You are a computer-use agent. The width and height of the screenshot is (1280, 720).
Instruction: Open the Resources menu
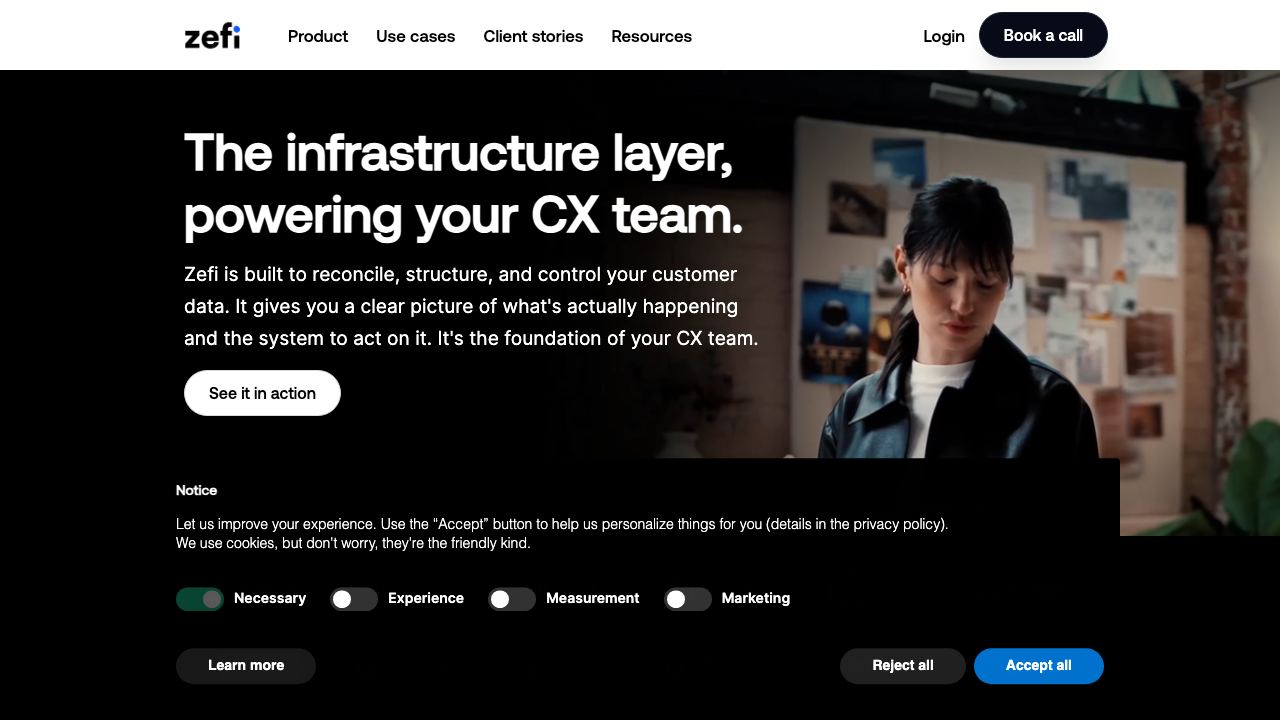[x=651, y=36]
